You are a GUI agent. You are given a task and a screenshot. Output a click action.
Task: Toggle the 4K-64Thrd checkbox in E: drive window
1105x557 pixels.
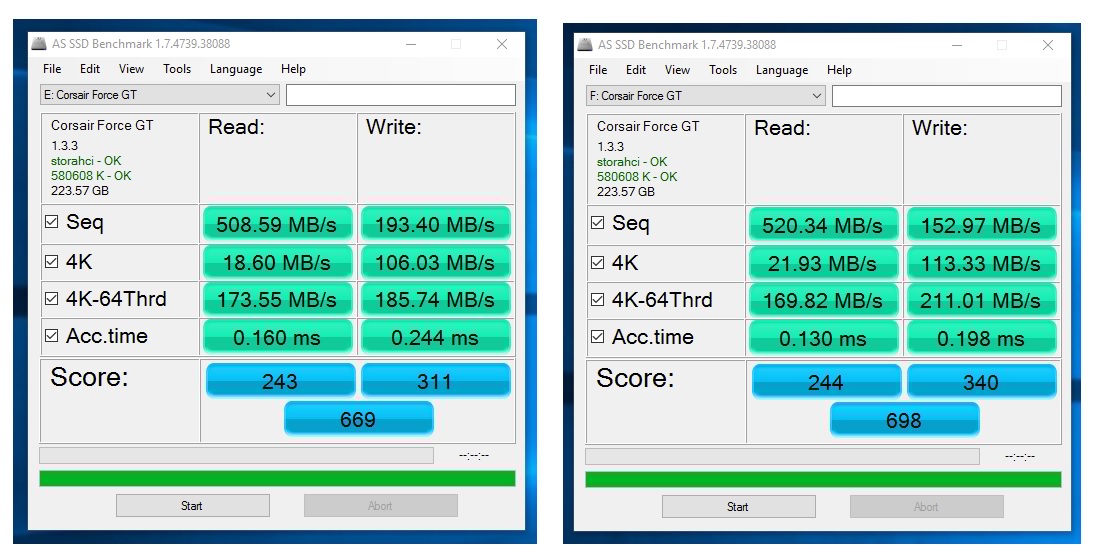point(51,298)
